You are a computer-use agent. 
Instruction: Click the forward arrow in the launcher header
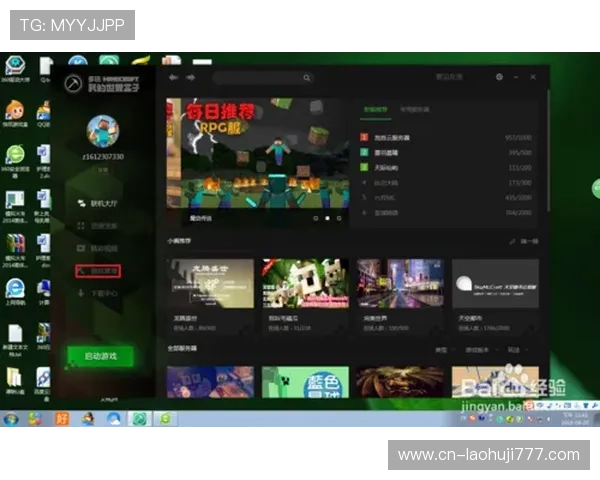tap(191, 77)
